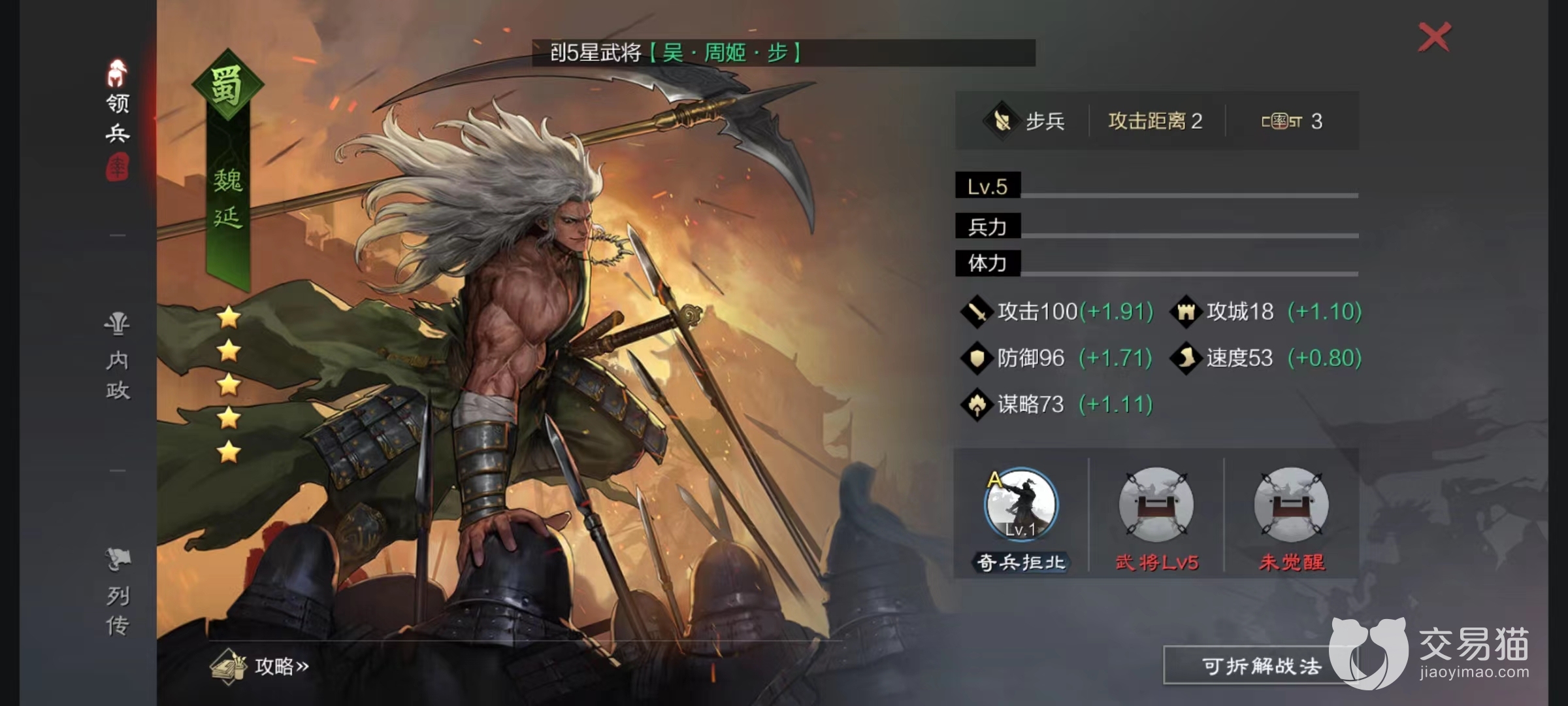Screen dimensions: 1568x706
Task: Select the locked 武将Lv5 skill slot
Action: [x=1156, y=505]
